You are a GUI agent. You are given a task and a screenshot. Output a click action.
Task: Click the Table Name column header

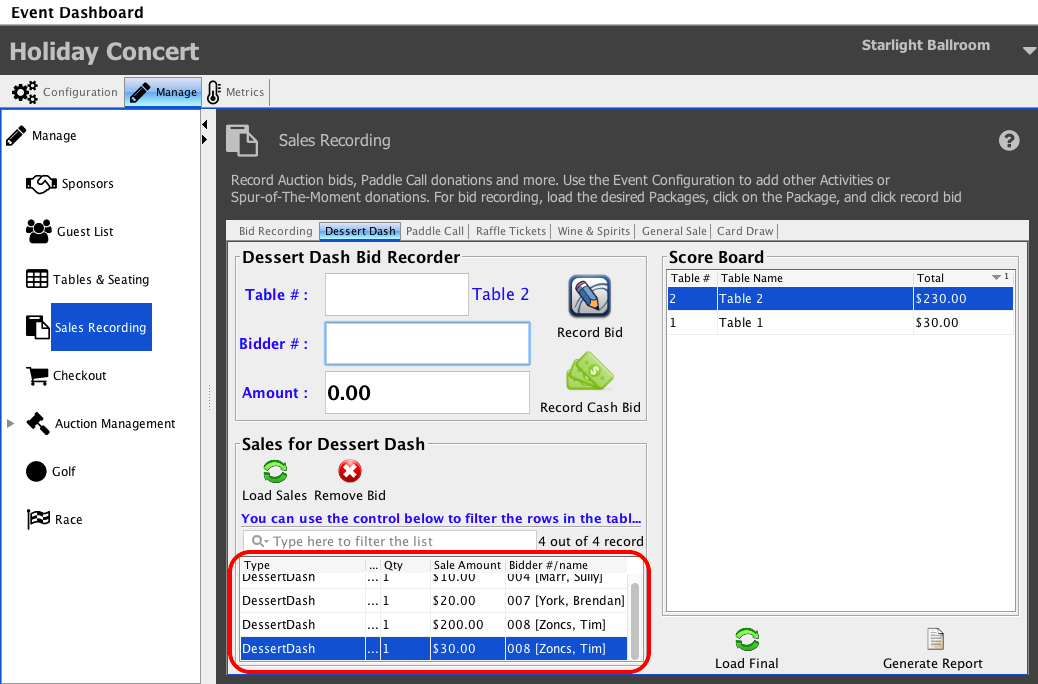tap(815, 278)
